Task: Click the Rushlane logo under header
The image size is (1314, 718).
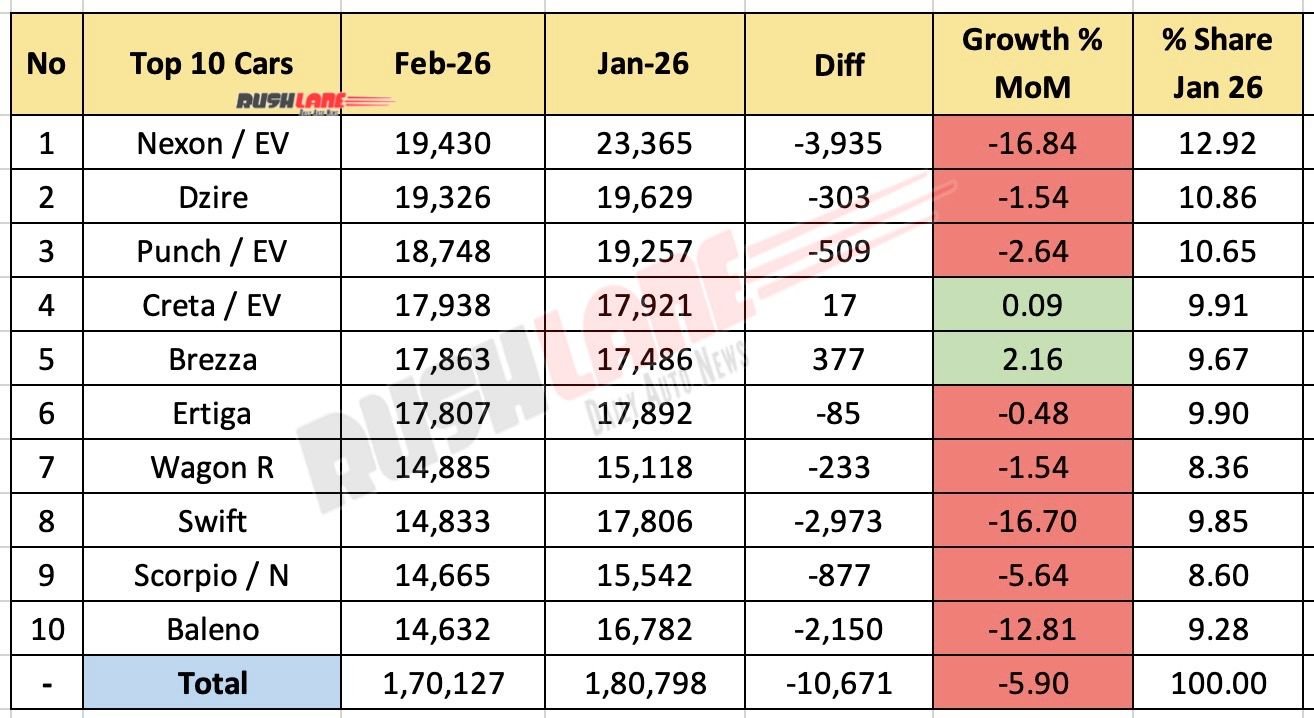Action: point(313,101)
